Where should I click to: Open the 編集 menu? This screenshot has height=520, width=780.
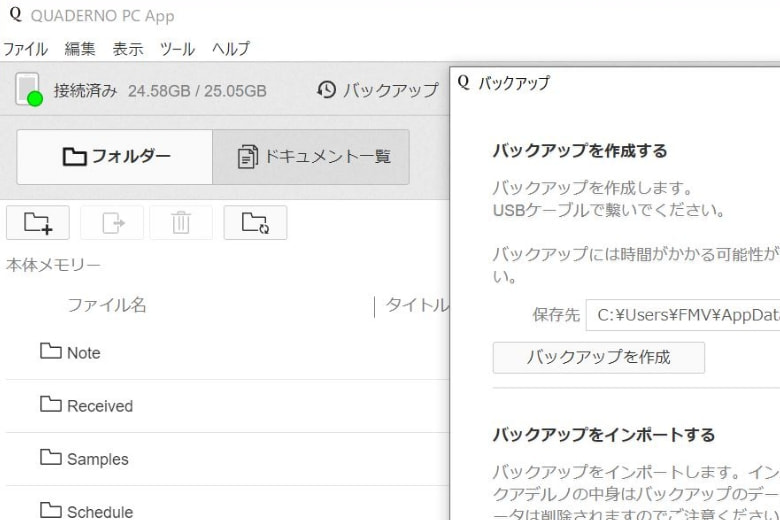click(80, 49)
